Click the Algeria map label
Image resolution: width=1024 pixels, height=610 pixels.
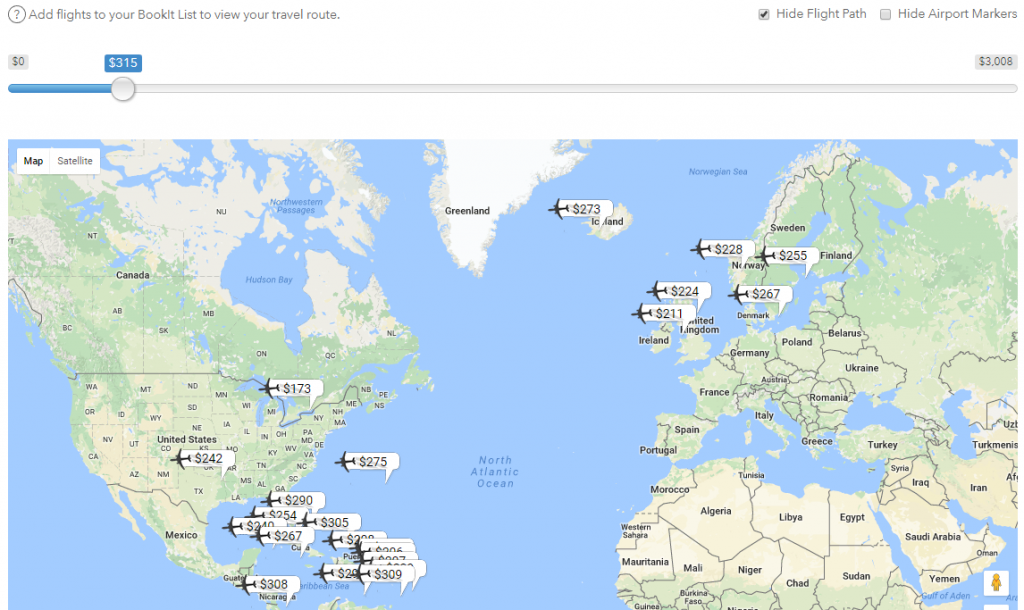(716, 511)
